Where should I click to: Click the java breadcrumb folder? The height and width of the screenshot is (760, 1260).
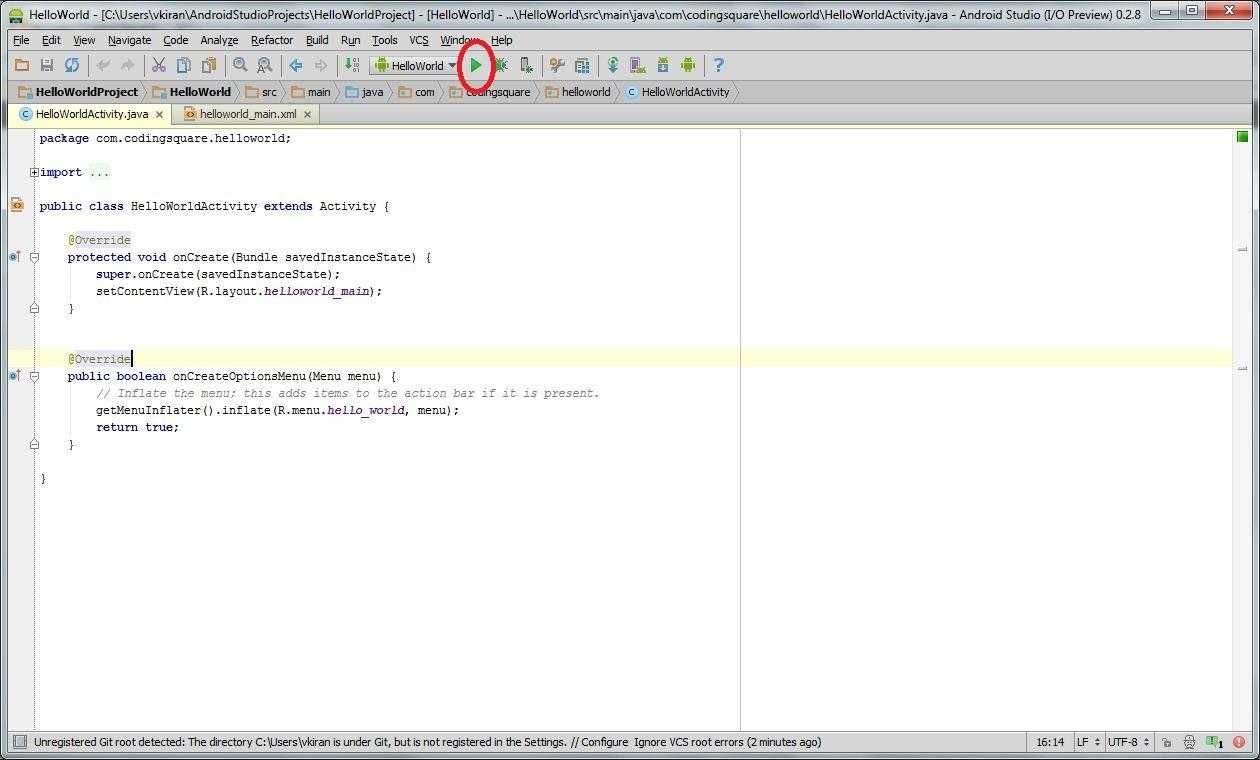[364, 92]
